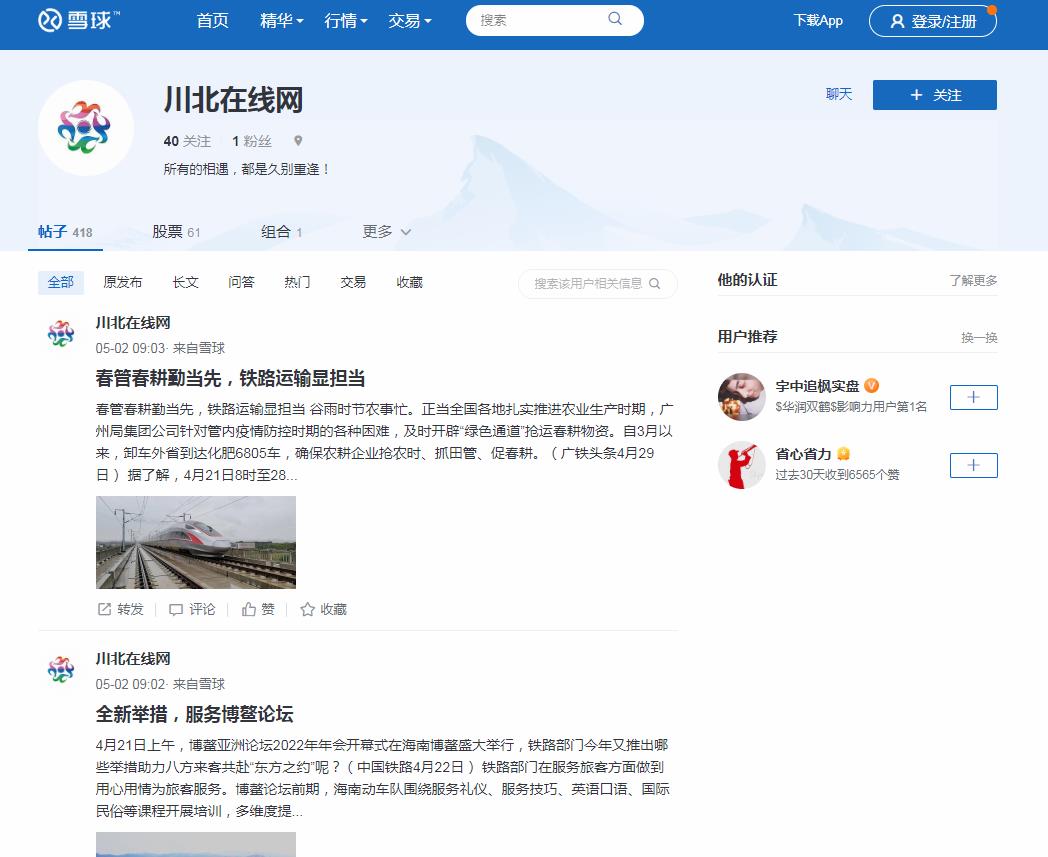Click 宇中追枫实盘 user avatar
1048x857 pixels.
(x=741, y=396)
